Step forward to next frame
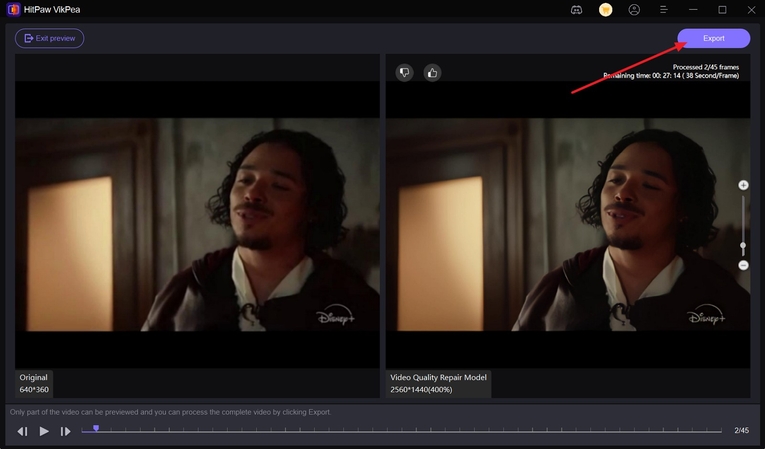765x449 pixels. point(65,431)
